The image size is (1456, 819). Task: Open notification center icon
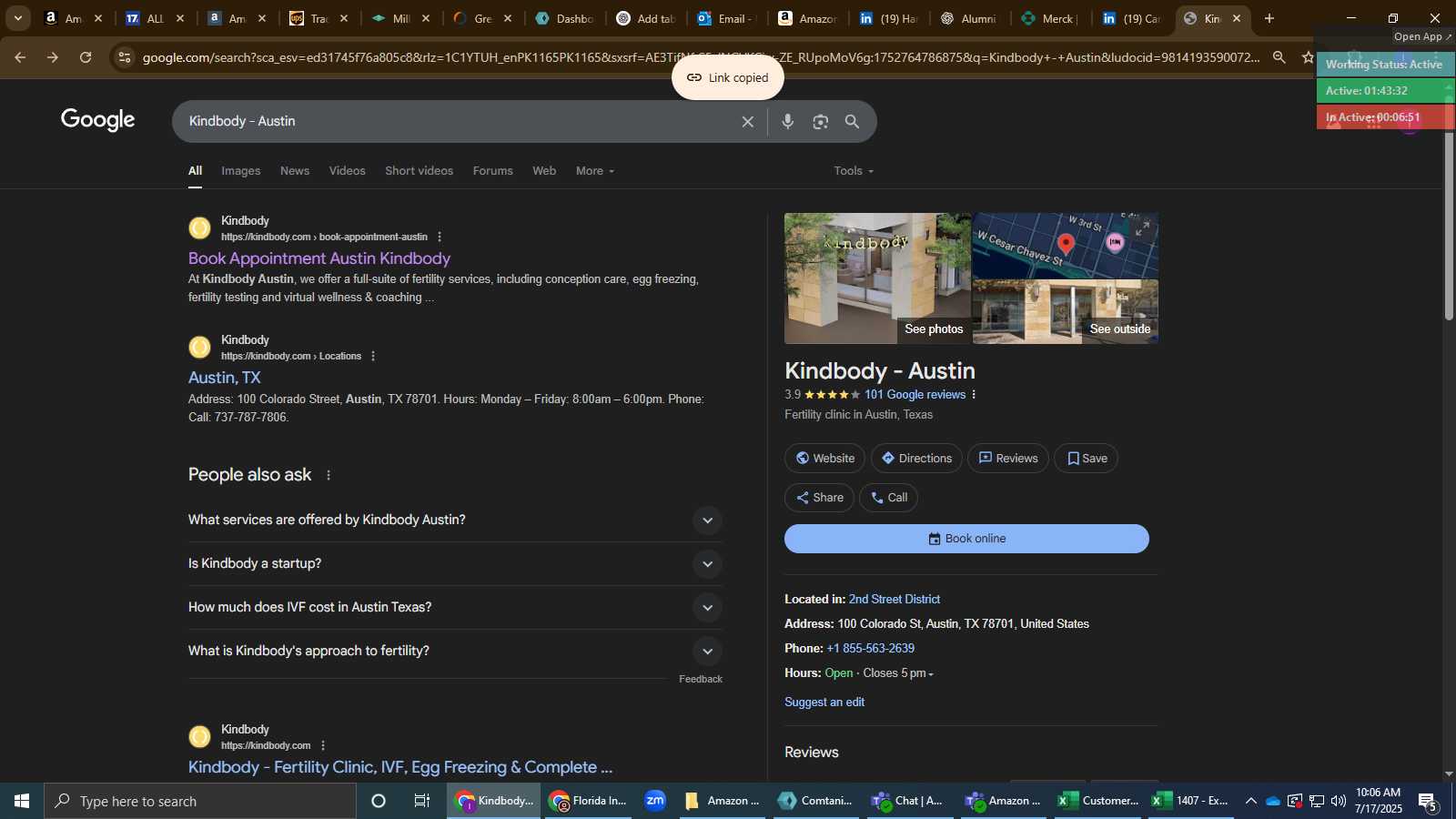[x=1427, y=802]
